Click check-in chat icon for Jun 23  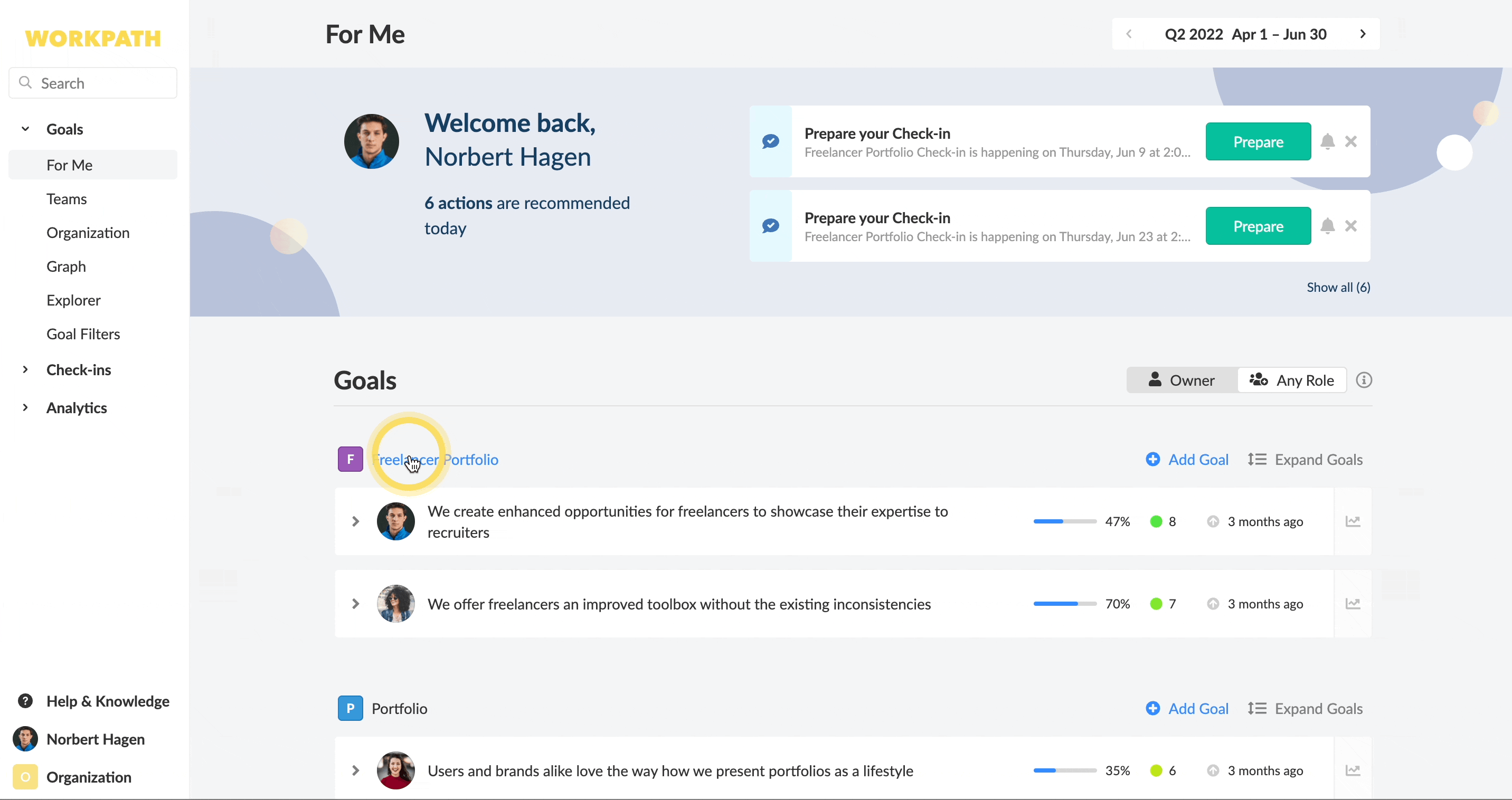click(x=771, y=226)
